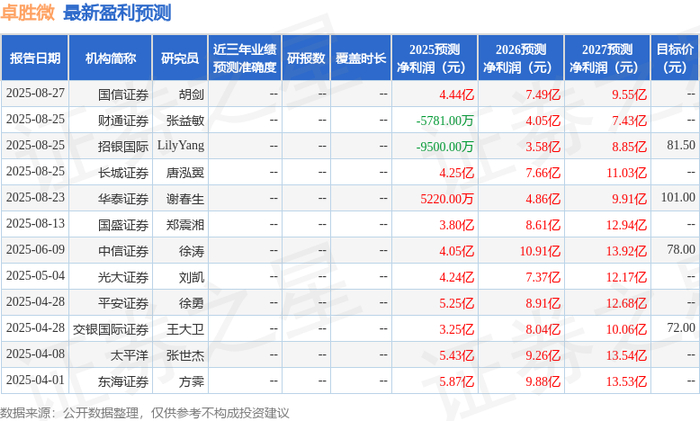Click institution 华泰证券
700x421 pixels.
(123, 199)
